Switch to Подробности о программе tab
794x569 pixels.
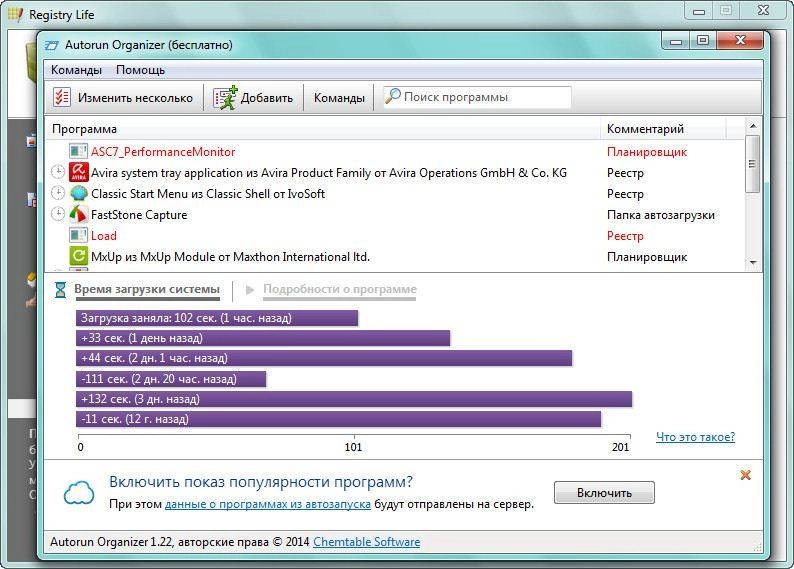(x=340, y=290)
